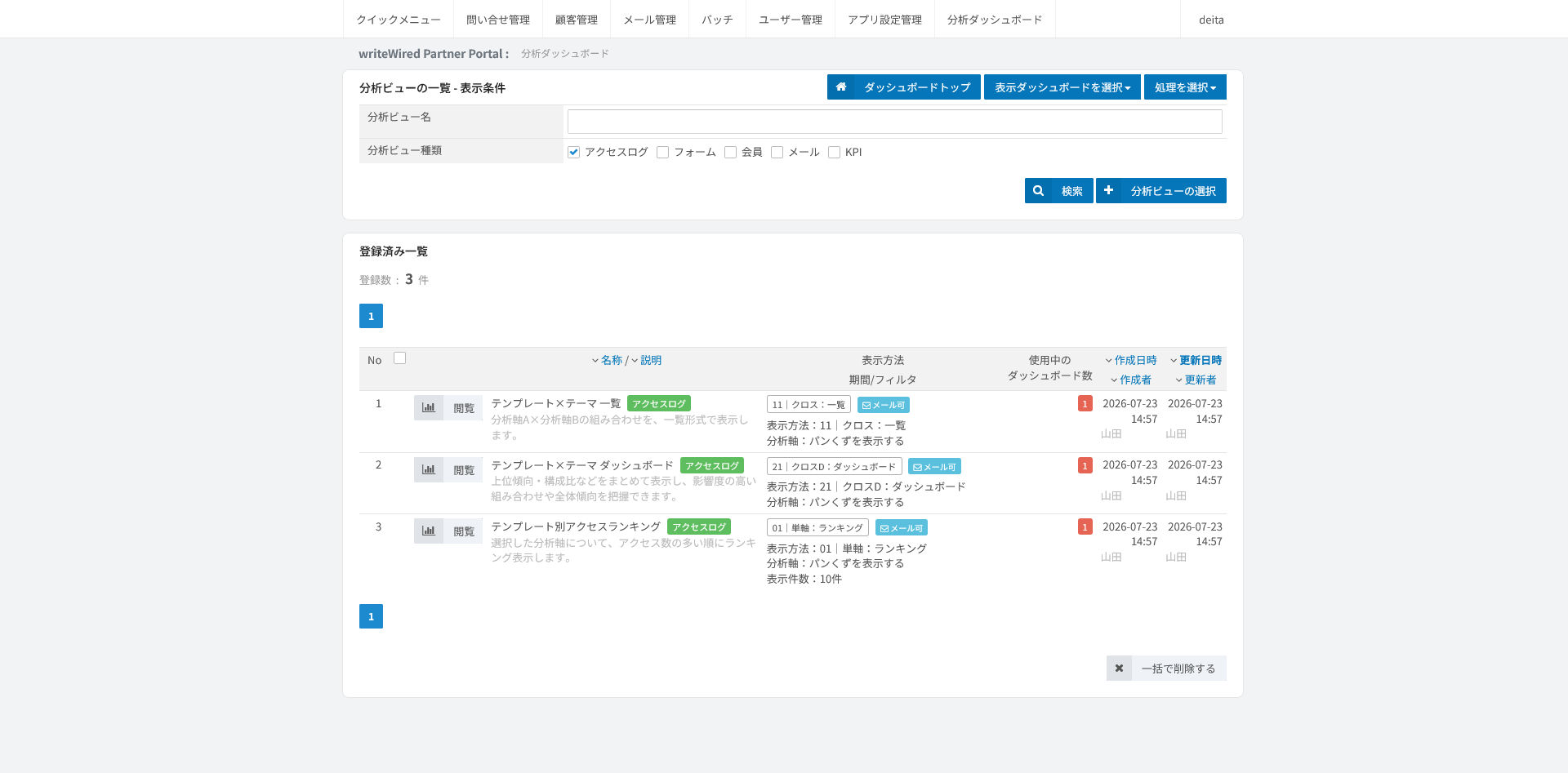Open 表示ダッシュボードを選択 dropdown
The width and height of the screenshot is (1568, 773).
[1062, 87]
